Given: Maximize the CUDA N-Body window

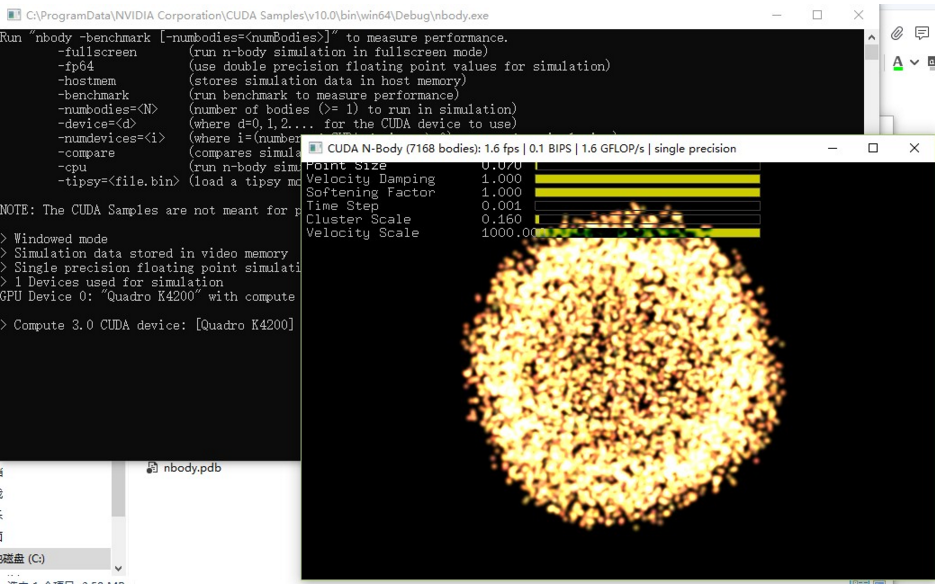Looking at the screenshot, I should click(873, 148).
